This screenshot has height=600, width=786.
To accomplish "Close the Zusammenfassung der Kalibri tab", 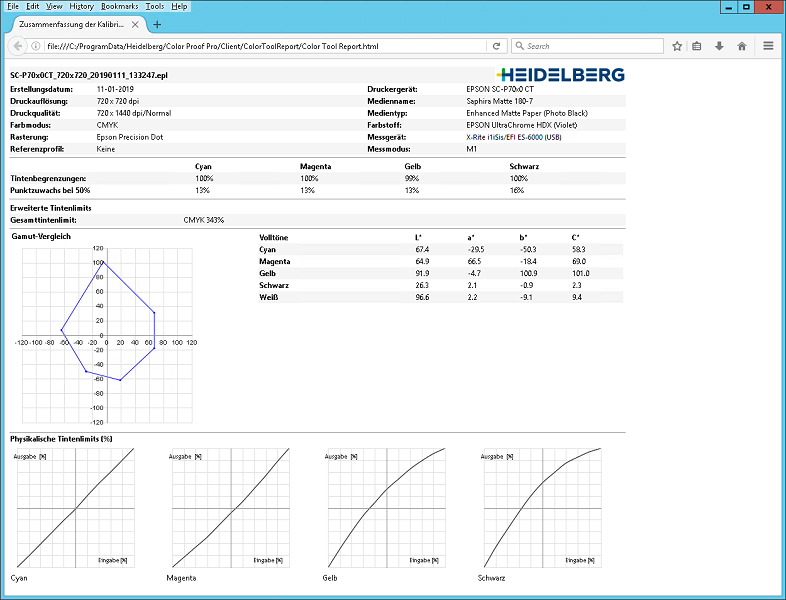I will [135, 24].
